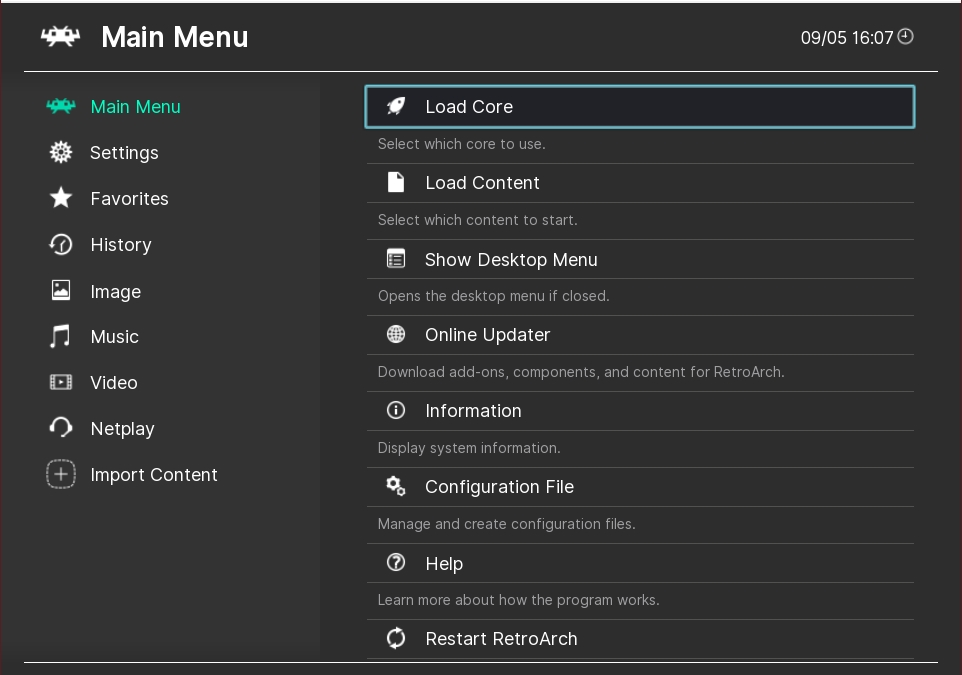Open the Main Menu sidebar tab

[135, 107]
